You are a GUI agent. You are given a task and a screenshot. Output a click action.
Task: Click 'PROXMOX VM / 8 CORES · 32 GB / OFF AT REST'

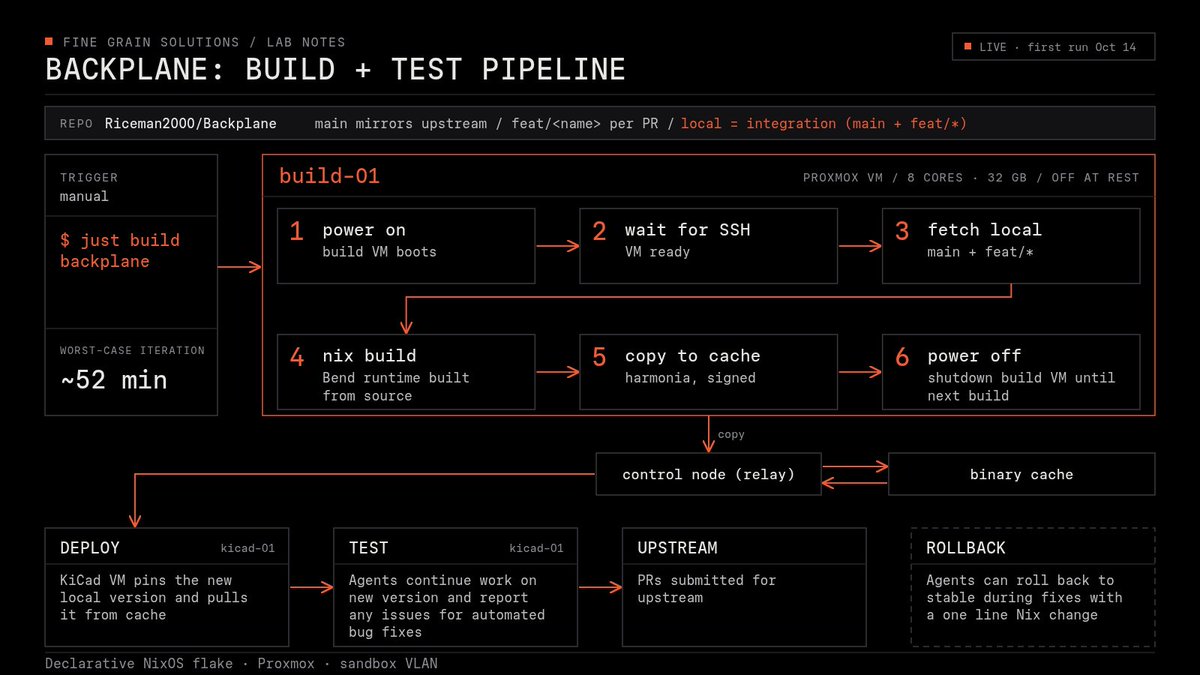click(971, 177)
